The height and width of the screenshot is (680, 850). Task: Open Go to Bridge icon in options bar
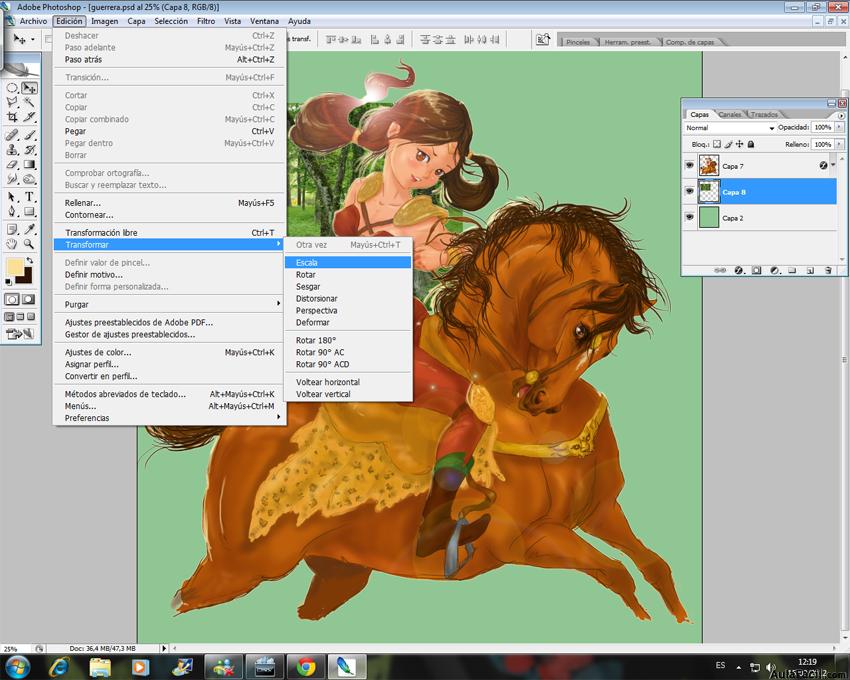click(543, 40)
